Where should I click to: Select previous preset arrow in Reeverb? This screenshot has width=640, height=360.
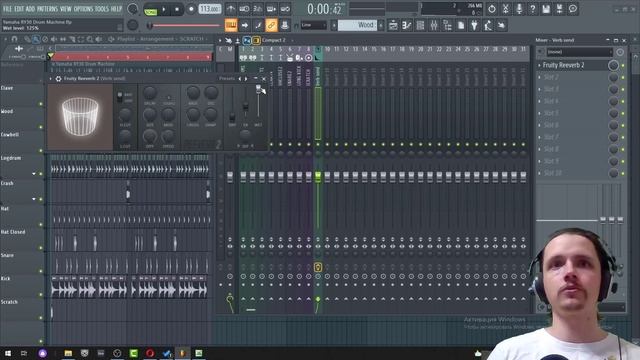(240, 78)
